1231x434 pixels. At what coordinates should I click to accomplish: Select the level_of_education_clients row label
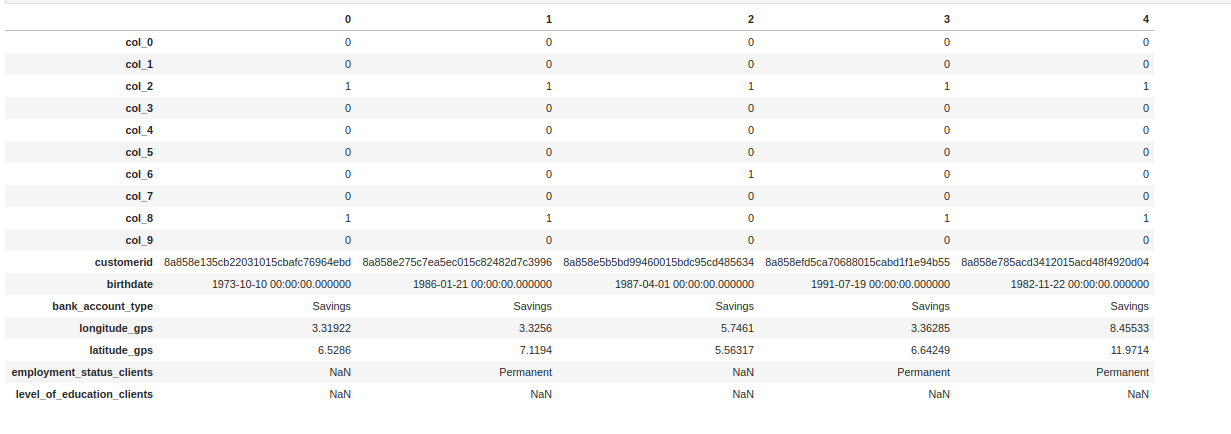[84, 394]
